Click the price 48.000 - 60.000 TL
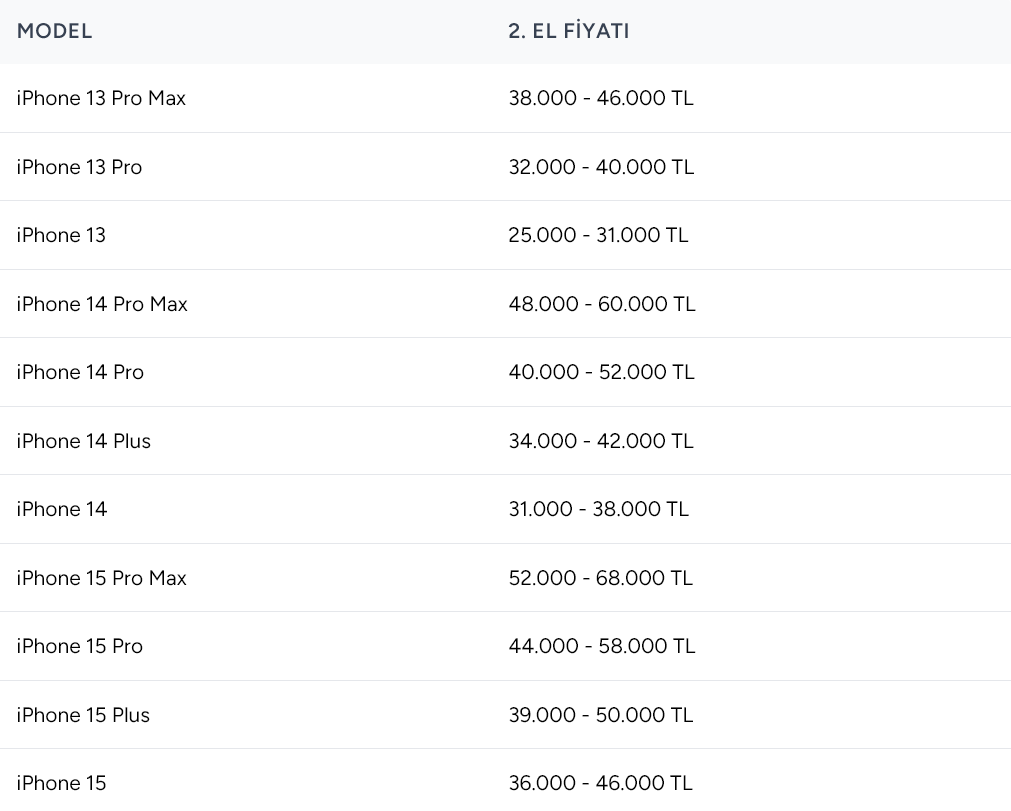 coord(602,304)
